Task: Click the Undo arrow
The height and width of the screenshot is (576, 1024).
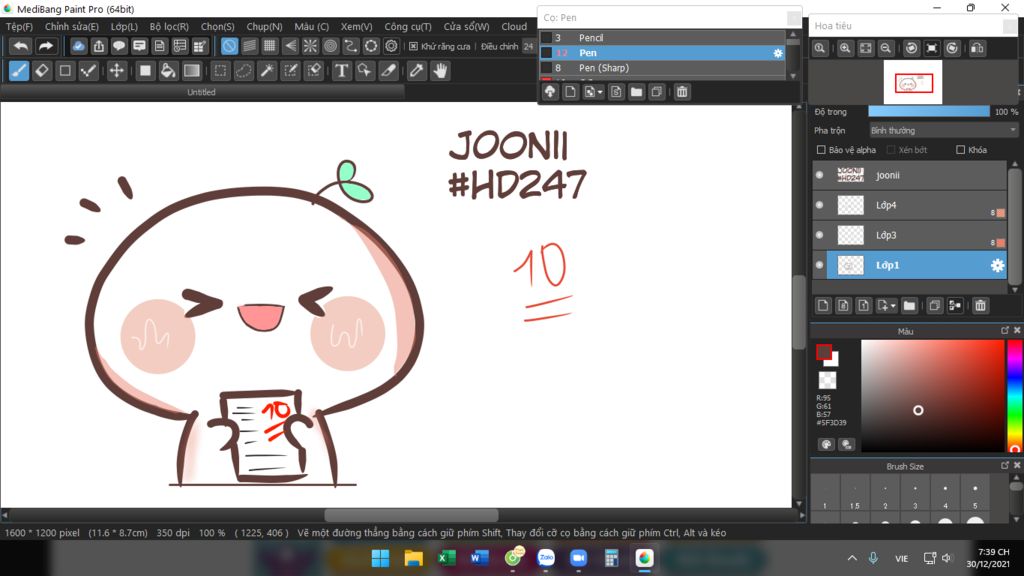Action: (x=21, y=46)
